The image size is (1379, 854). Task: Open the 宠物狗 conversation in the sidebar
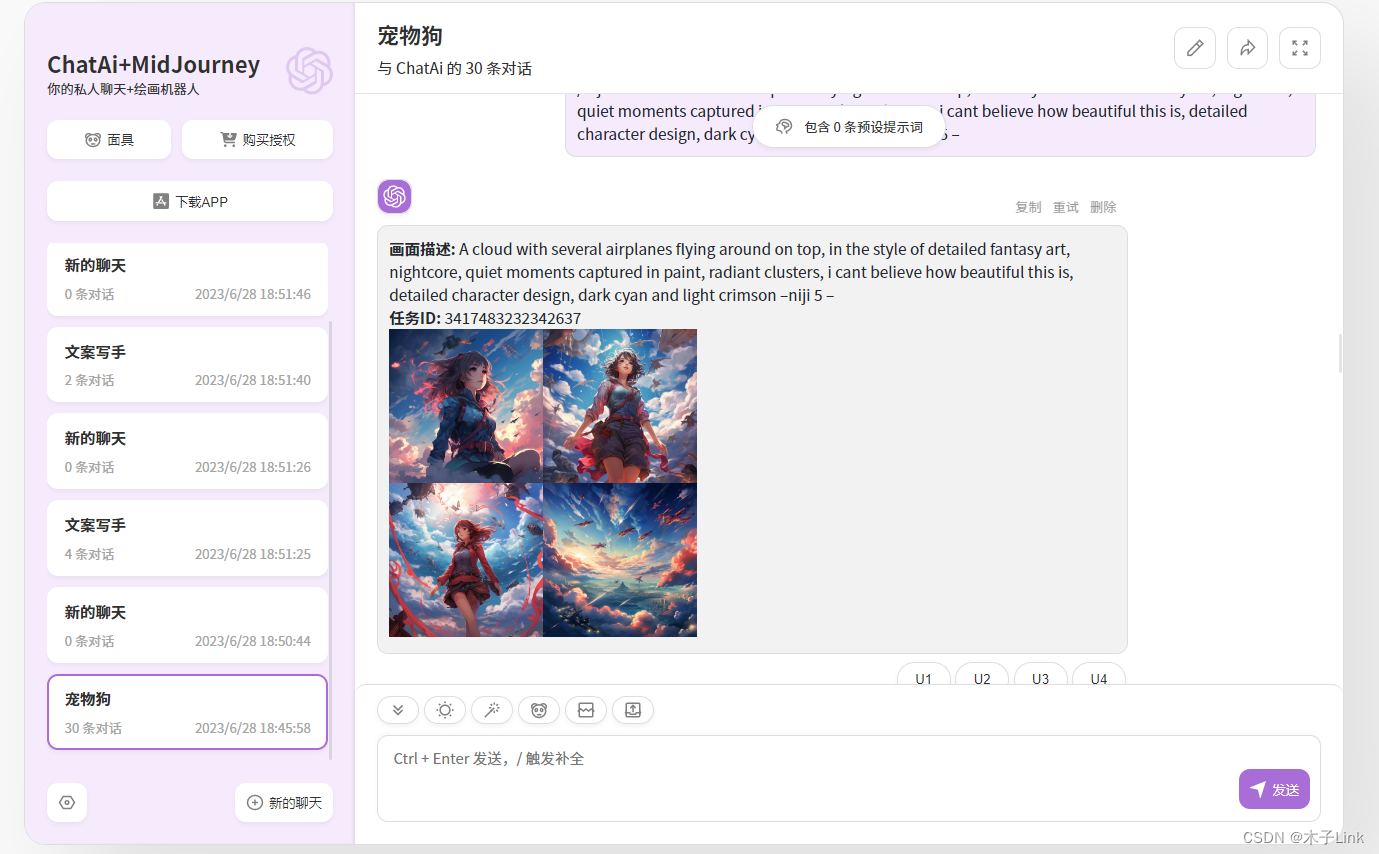tap(187, 711)
